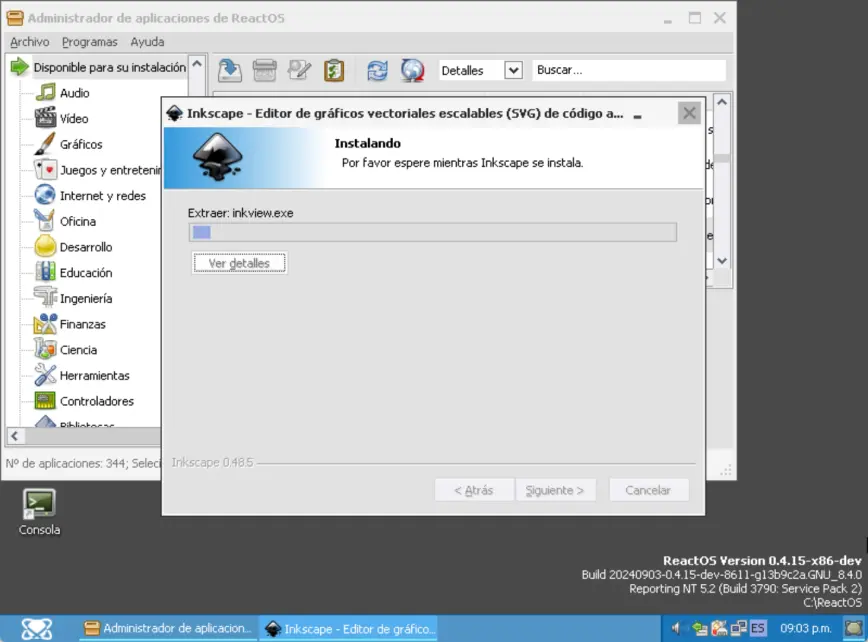
Task: Open the Finanzas category
Action: [x=82, y=324]
